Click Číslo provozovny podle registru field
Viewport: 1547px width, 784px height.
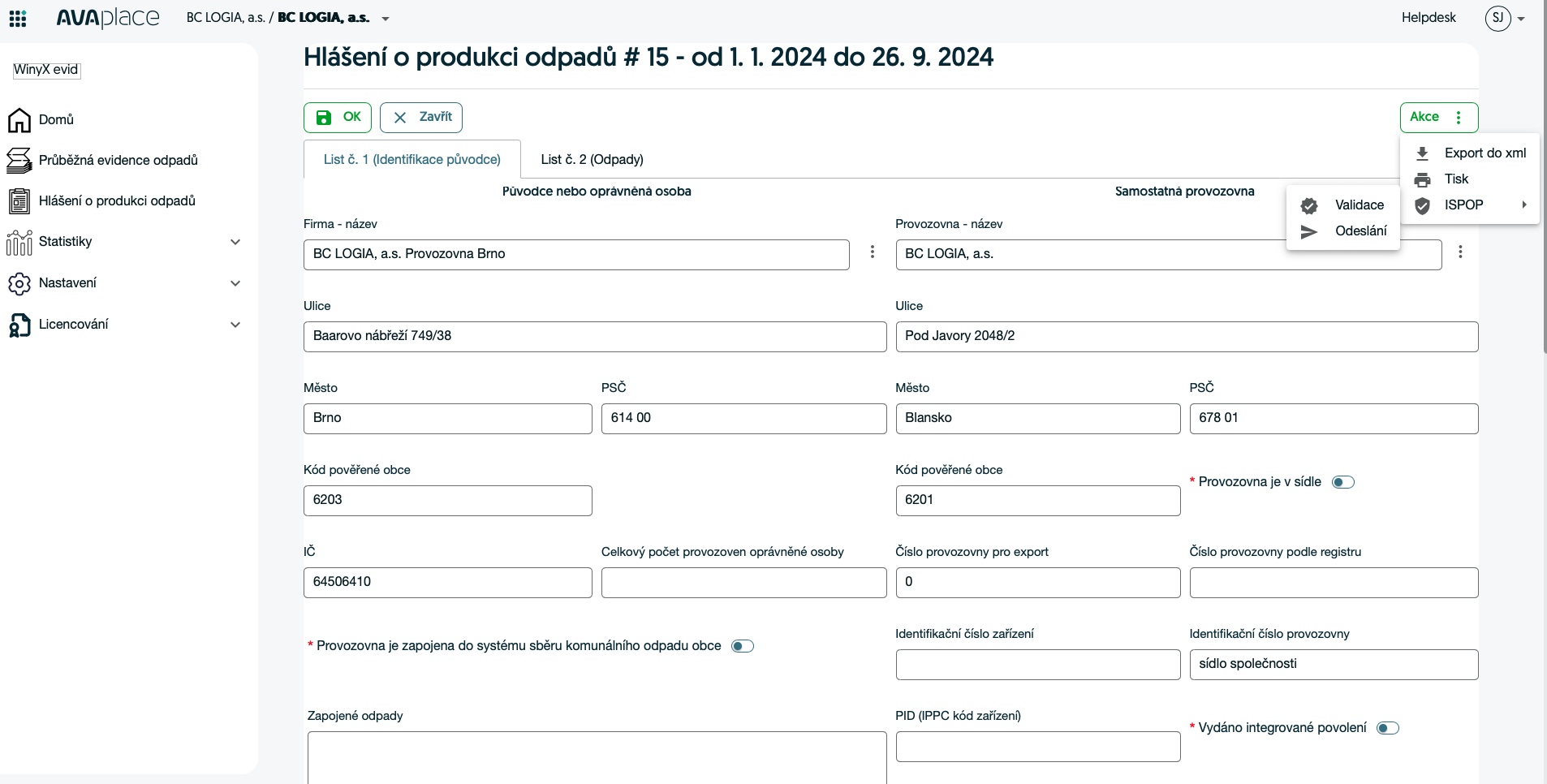1334,583
